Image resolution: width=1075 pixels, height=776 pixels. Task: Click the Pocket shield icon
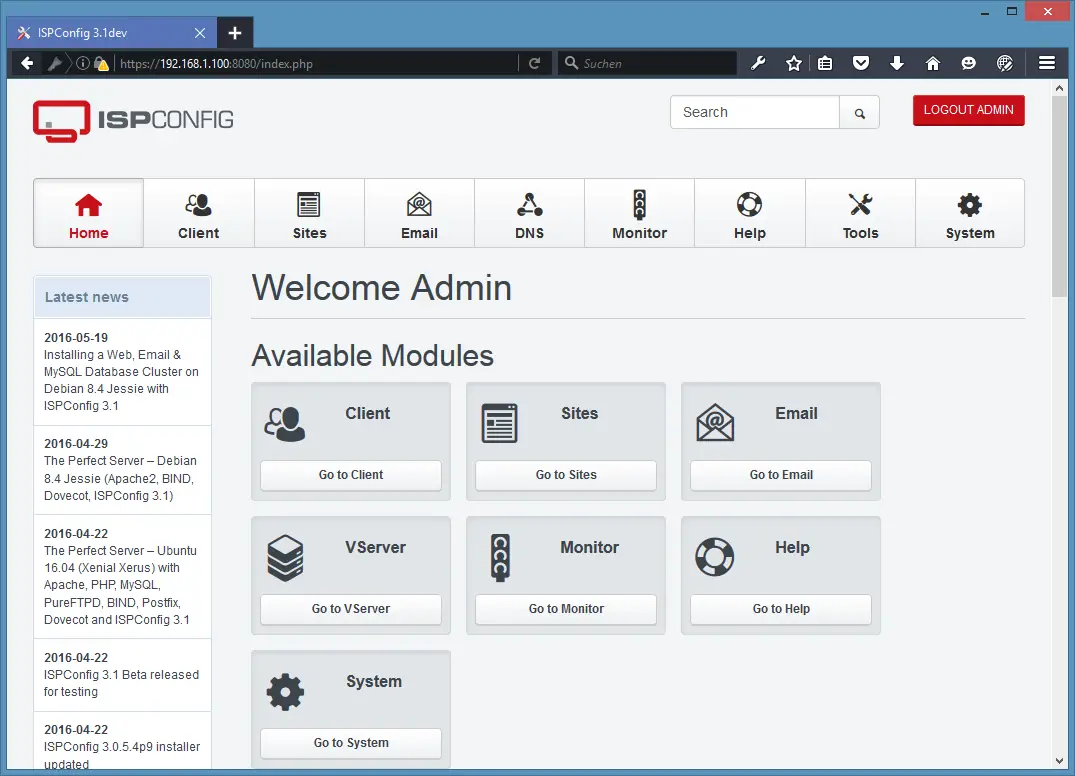coord(861,64)
